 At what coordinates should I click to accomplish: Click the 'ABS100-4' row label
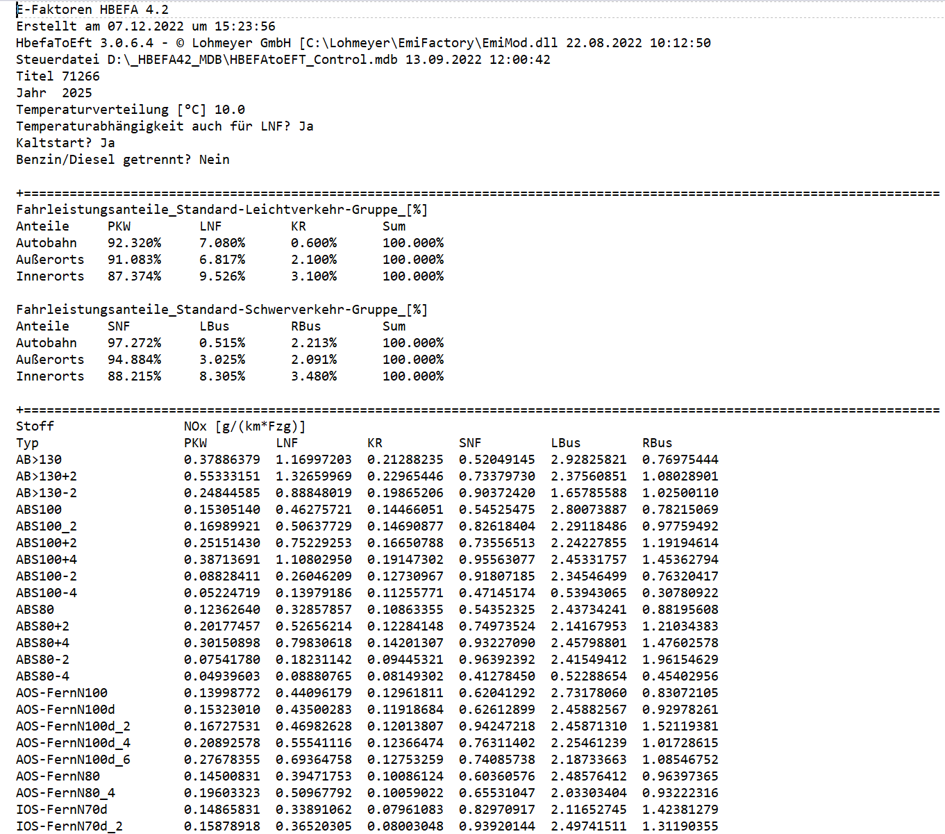[46, 593]
